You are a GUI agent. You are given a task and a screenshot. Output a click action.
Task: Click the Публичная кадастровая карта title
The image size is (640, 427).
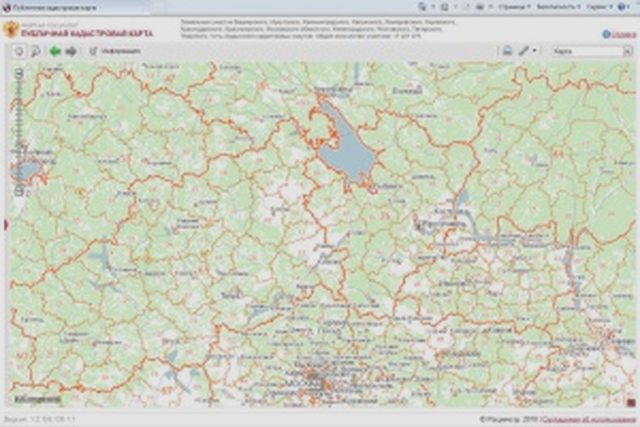point(87,33)
